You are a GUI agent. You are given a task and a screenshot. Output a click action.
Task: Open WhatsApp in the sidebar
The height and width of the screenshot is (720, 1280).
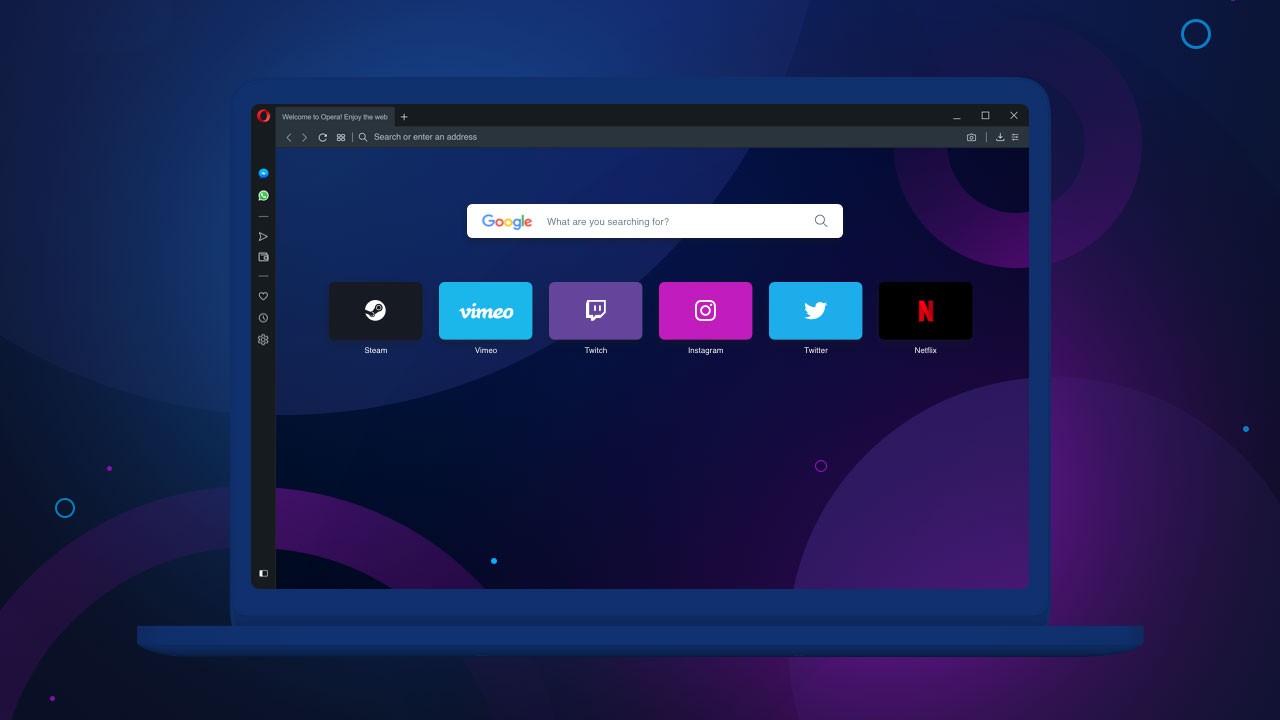(x=263, y=196)
